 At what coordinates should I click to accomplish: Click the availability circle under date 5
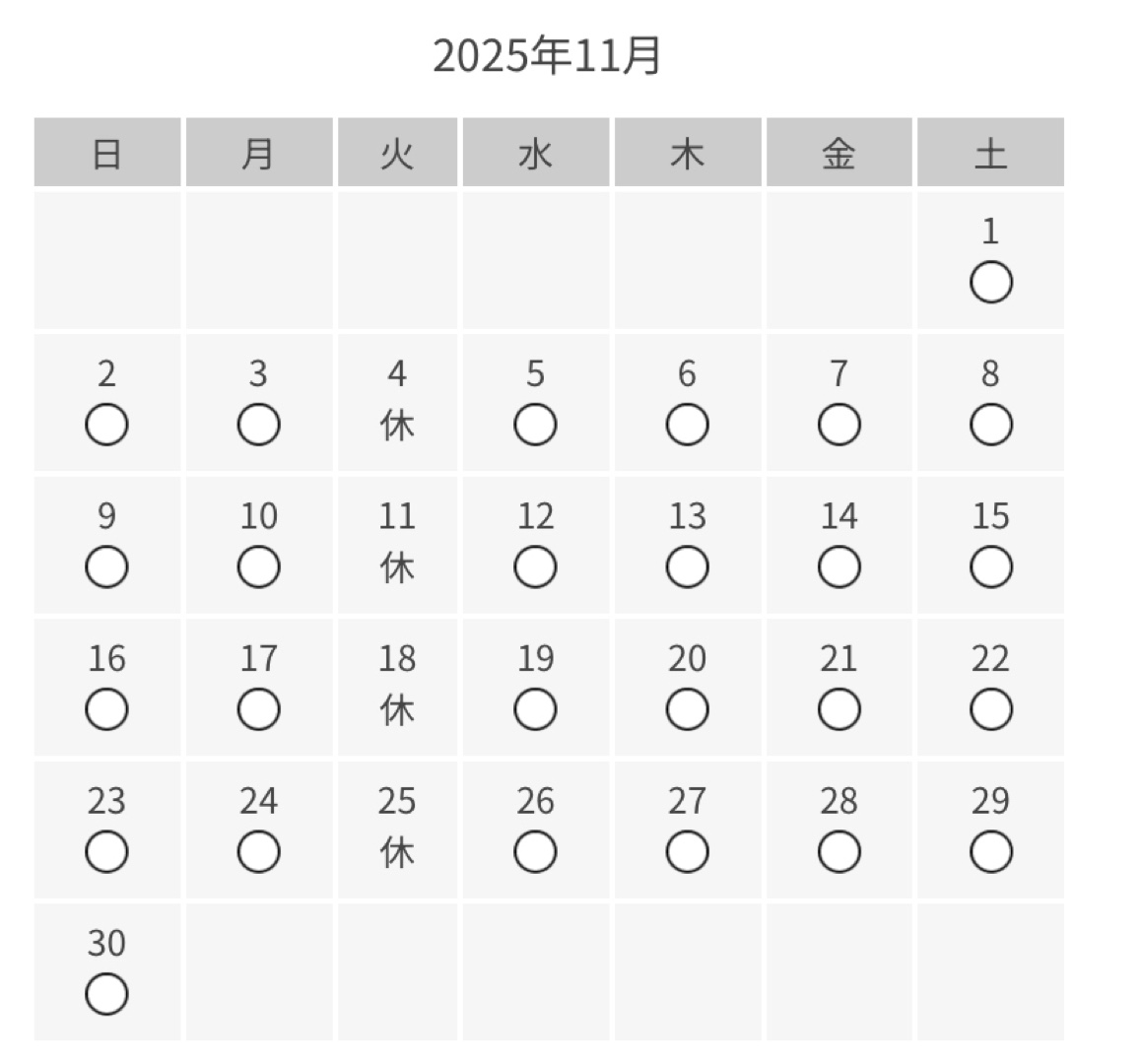coord(535,426)
